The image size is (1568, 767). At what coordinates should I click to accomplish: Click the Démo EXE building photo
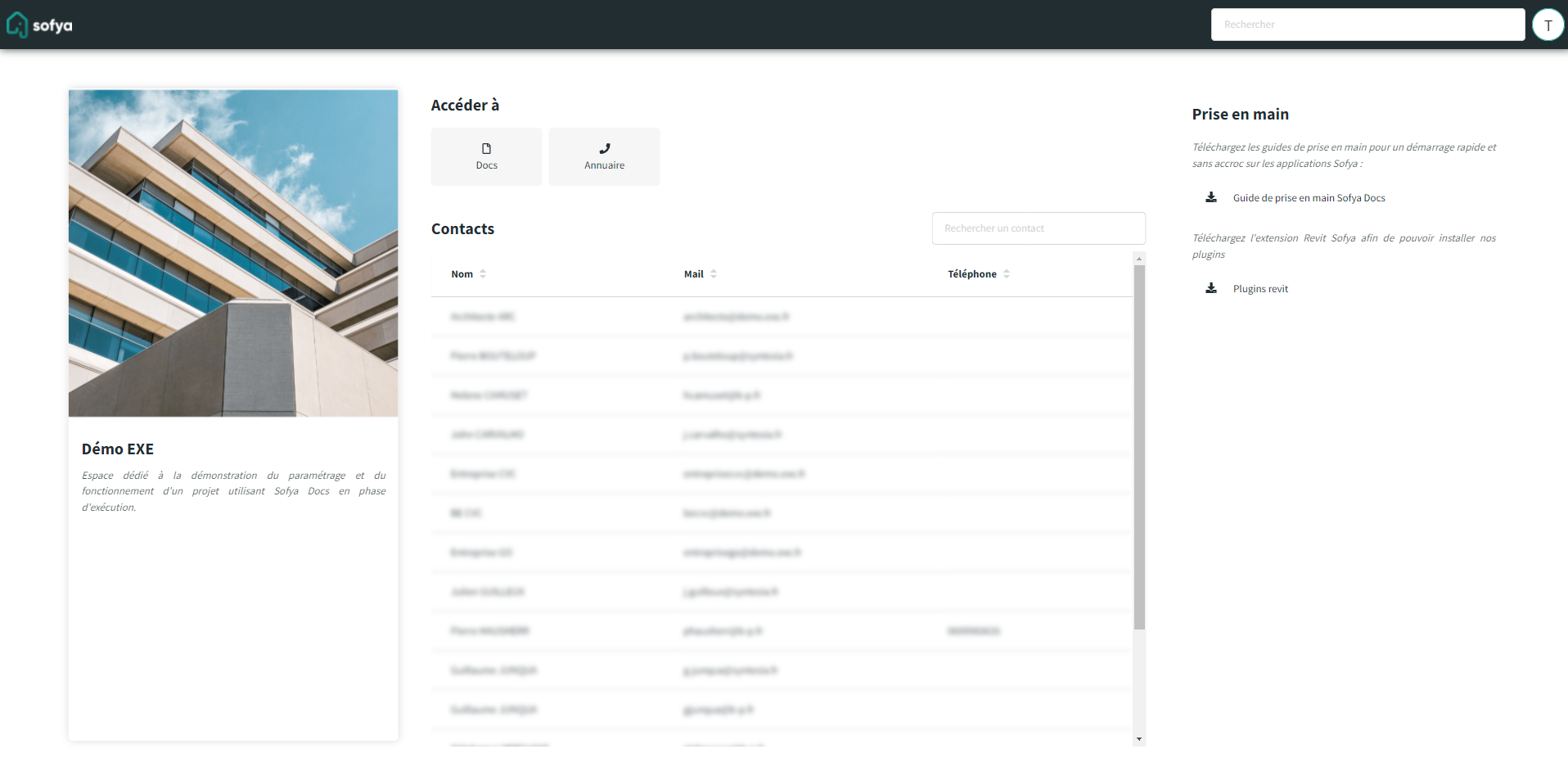pyautogui.click(x=233, y=253)
